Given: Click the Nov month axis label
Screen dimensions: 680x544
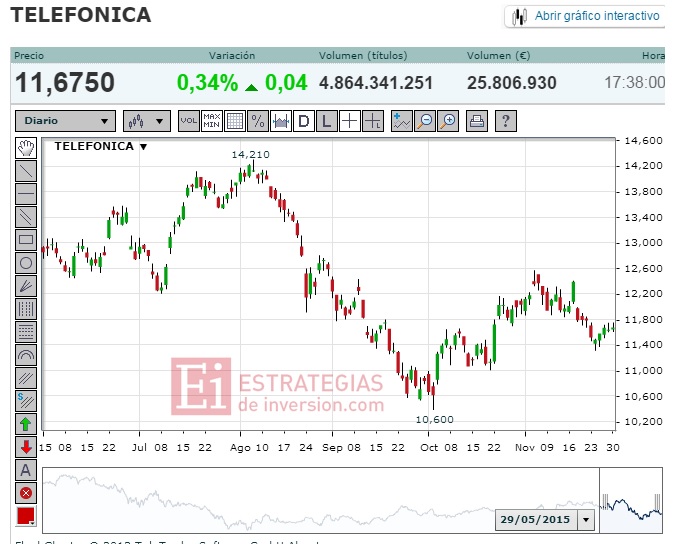Looking at the screenshot, I should (525, 448).
